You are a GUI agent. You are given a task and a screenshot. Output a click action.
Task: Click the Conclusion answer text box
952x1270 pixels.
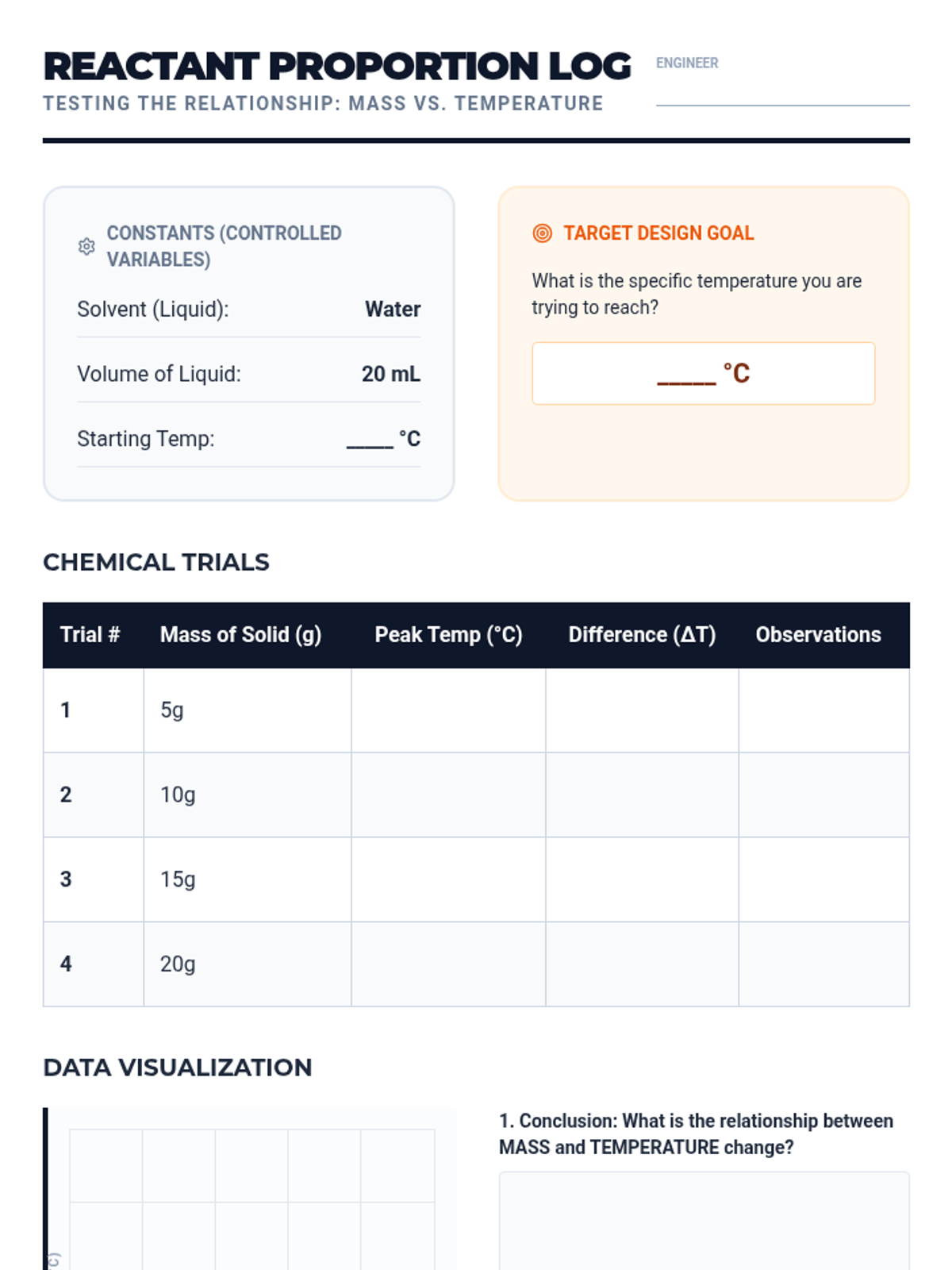tap(704, 1221)
